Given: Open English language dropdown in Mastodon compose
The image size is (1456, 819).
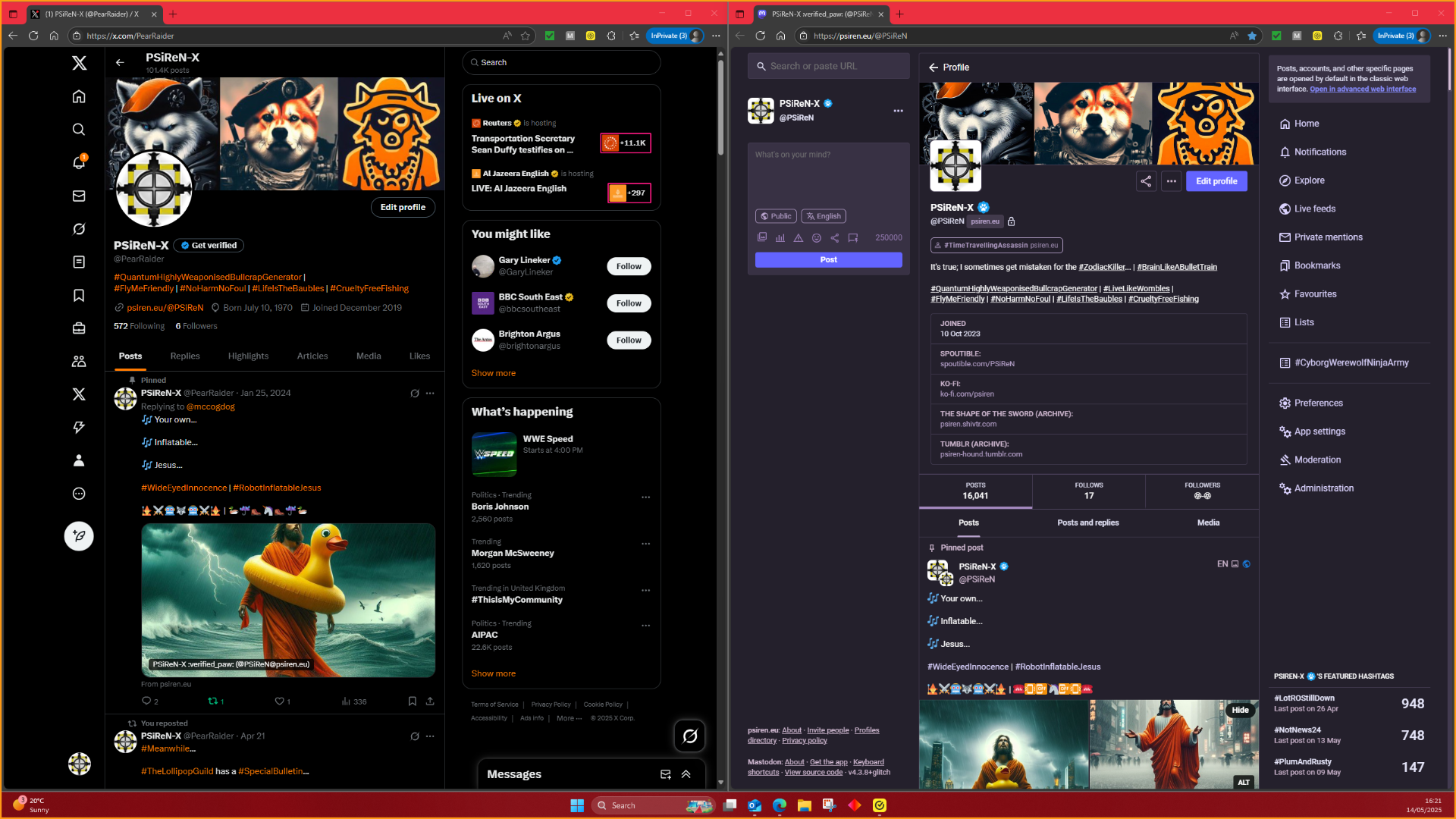Looking at the screenshot, I should click(824, 216).
